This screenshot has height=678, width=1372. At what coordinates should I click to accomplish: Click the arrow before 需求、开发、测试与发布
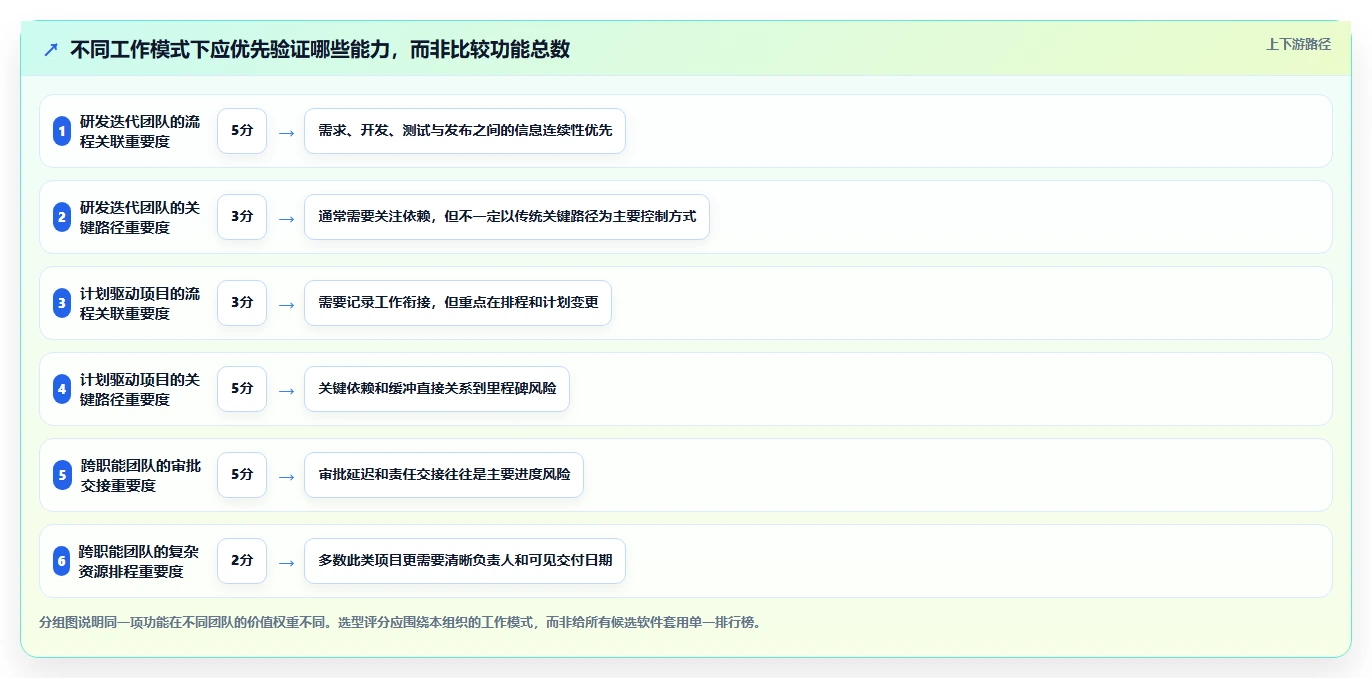pos(286,132)
